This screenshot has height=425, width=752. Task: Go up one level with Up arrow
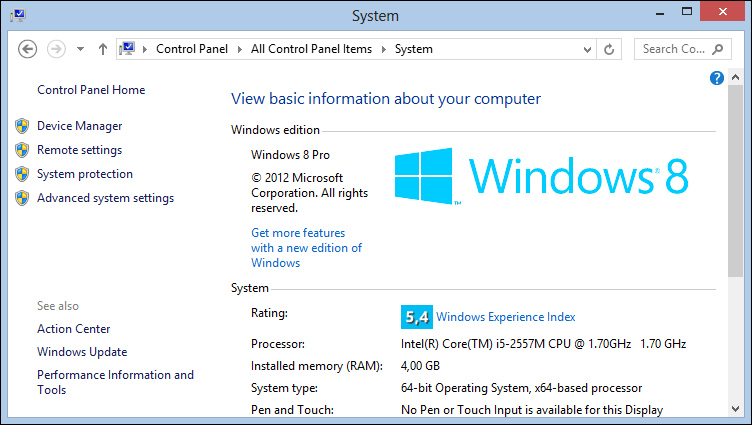coord(103,49)
